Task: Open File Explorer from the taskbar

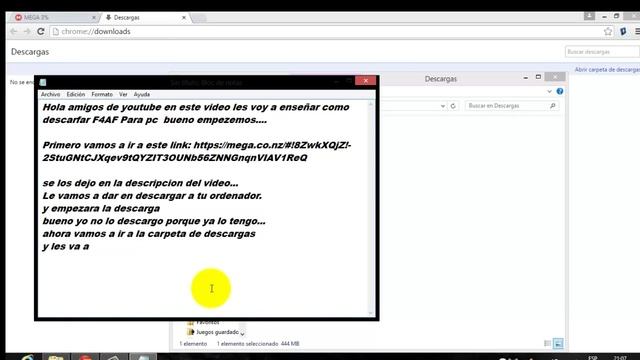Action: [x=56, y=358]
